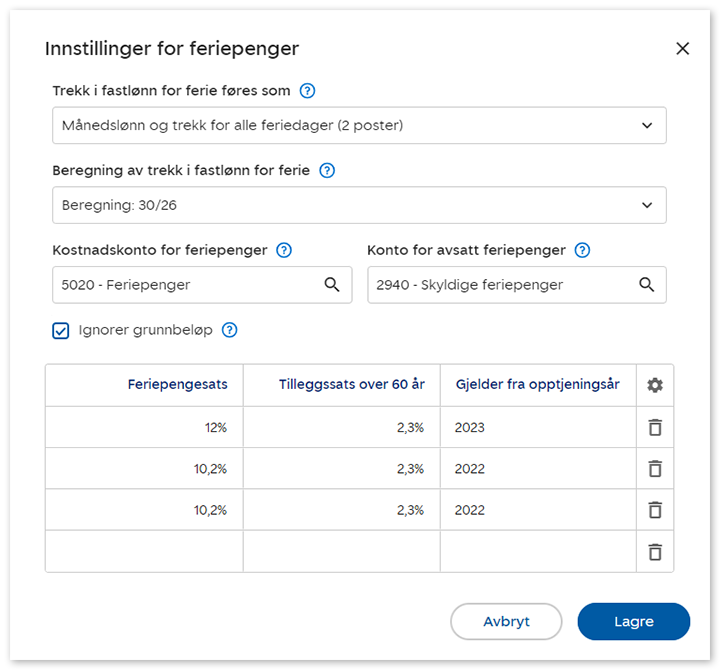Viewport: 720px width, 670px height.
Task: Click help icon next to 'Konto for avsatt feriepenger'
Action: pos(582,251)
